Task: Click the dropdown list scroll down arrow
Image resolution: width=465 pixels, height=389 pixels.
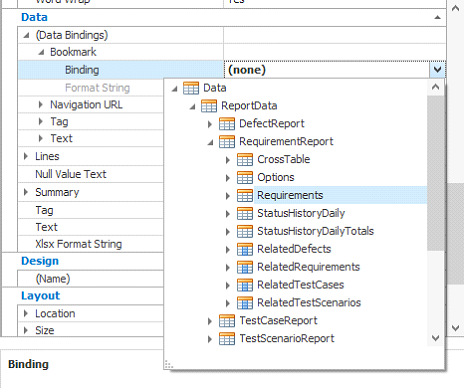Action: point(435,338)
